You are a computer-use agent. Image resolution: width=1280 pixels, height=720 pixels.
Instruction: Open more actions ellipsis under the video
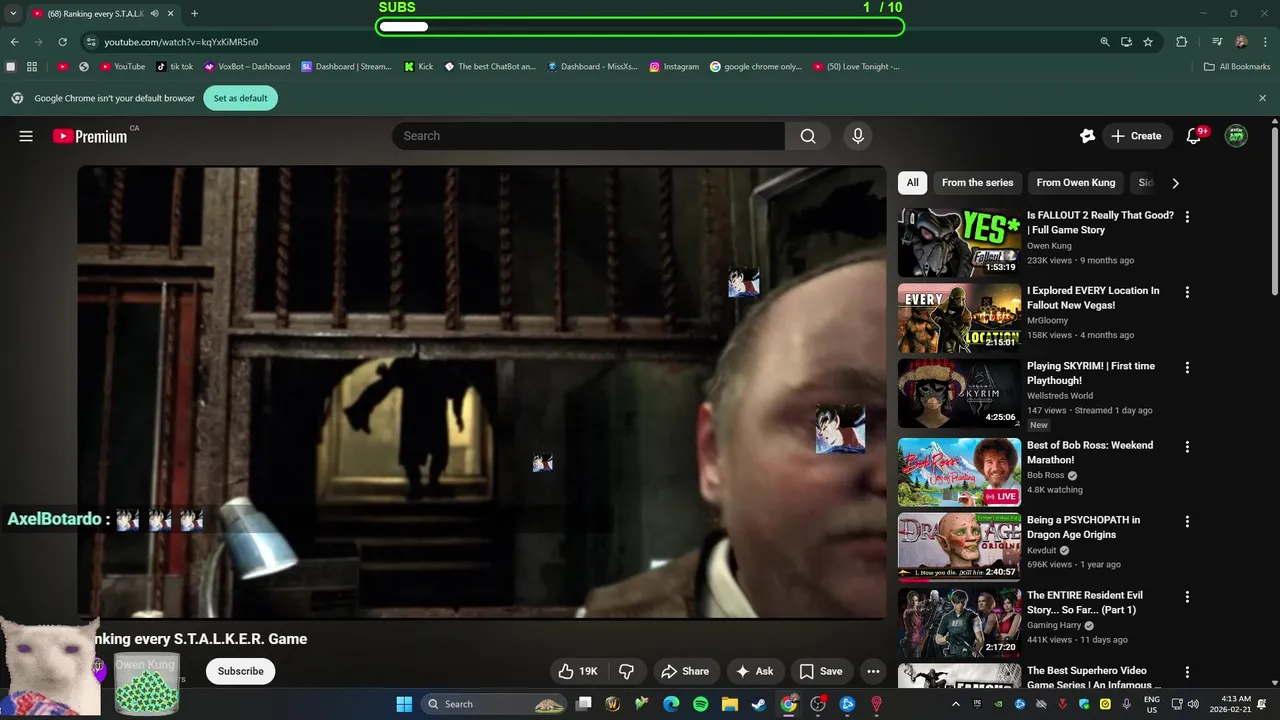(x=873, y=671)
